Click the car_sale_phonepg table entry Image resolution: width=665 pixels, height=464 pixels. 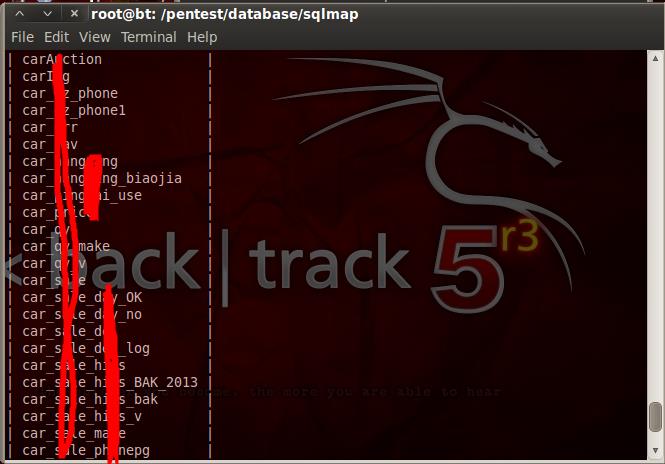(86, 450)
